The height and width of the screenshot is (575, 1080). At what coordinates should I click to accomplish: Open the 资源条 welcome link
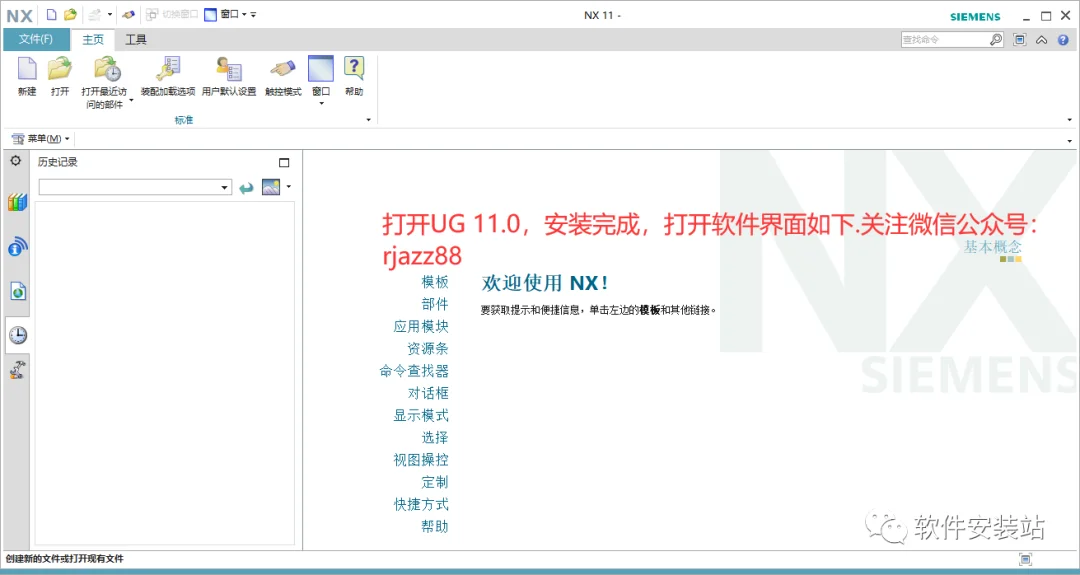click(x=428, y=348)
